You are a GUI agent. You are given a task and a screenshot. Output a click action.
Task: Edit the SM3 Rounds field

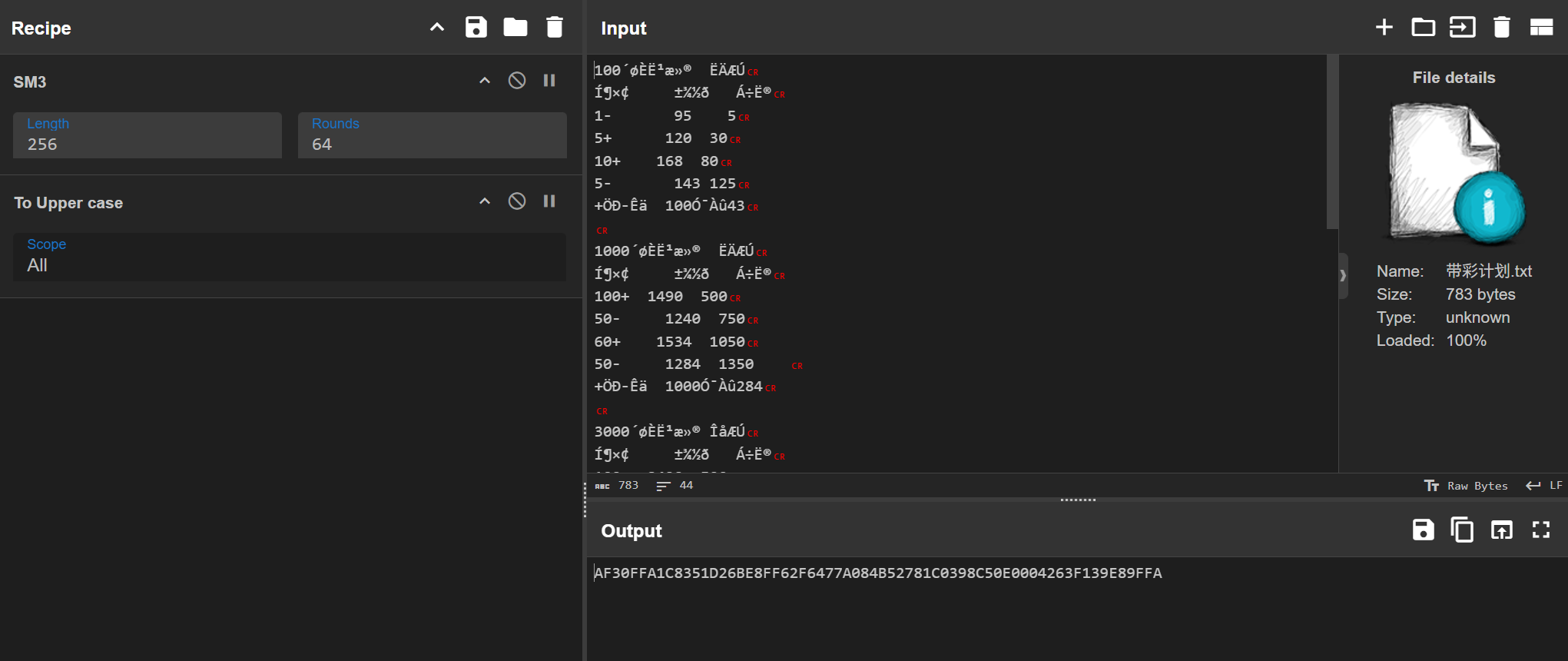coord(433,135)
